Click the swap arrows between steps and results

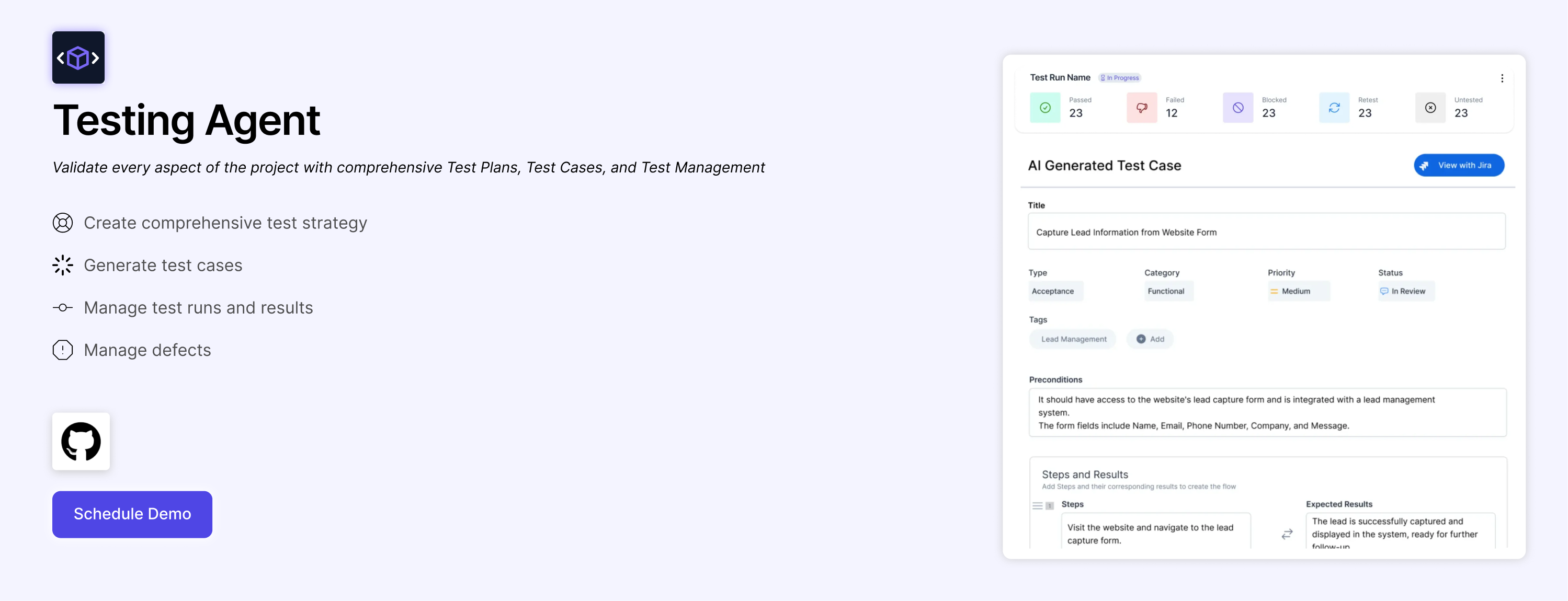click(x=1287, y=534)
